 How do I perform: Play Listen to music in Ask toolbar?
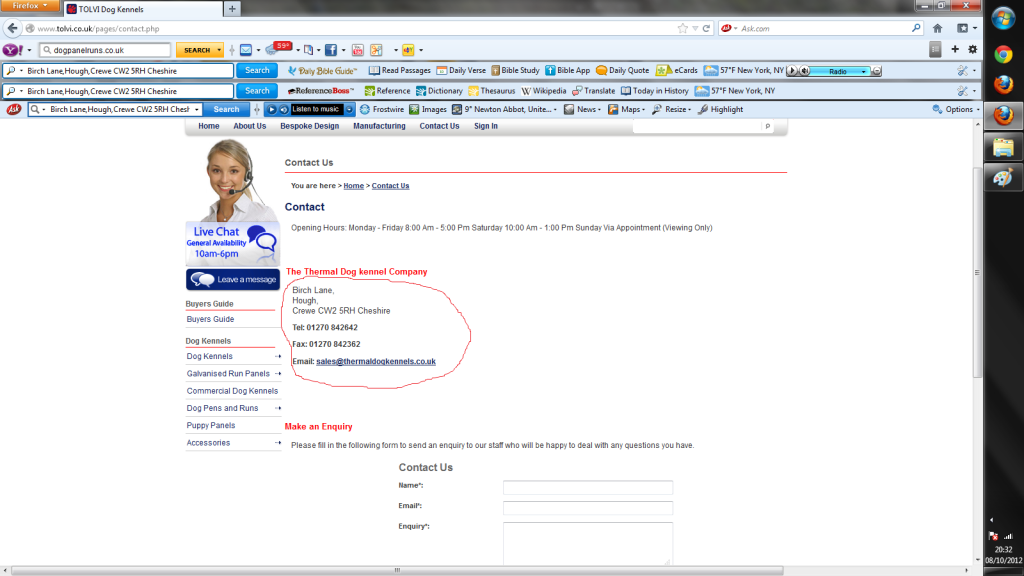[x=272, y=109]
